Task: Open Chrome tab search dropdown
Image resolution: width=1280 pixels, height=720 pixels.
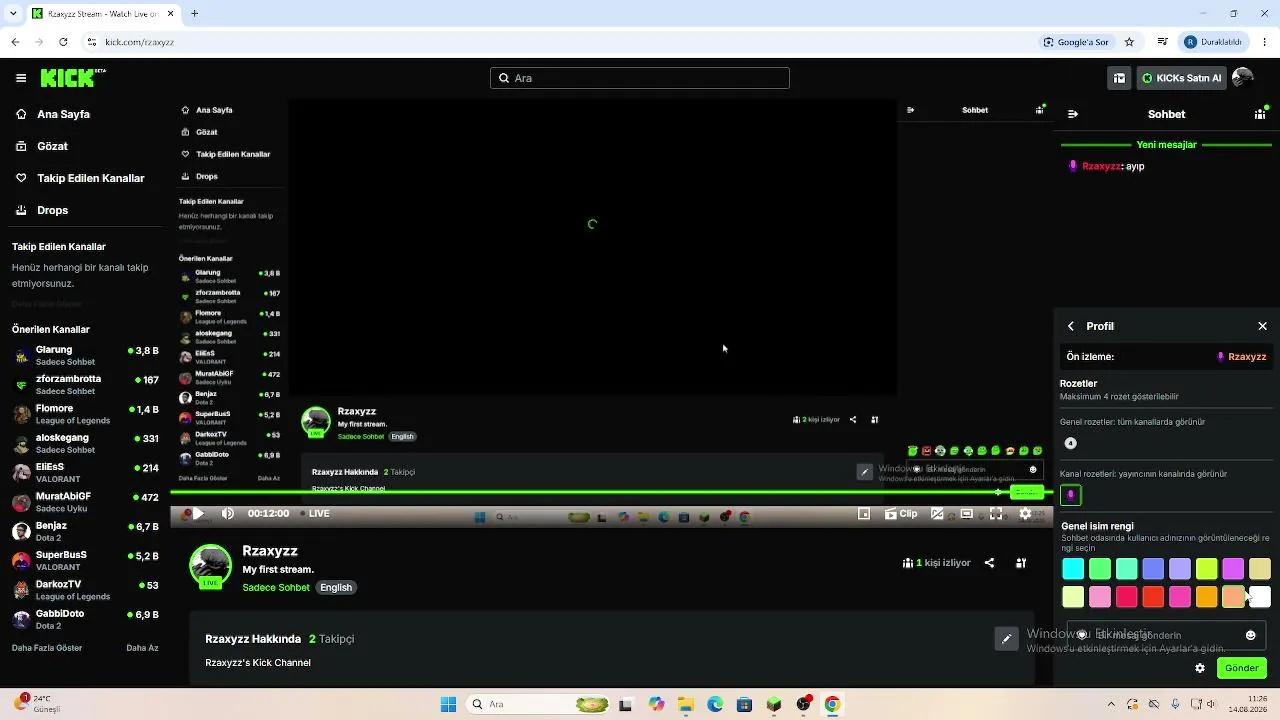Action: (12, 14)
